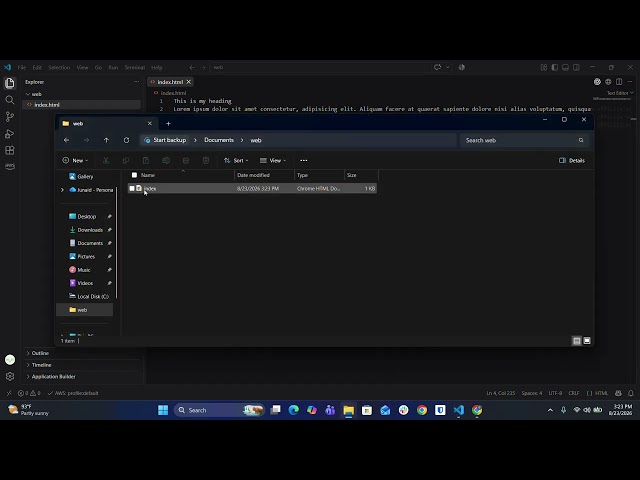Go back in File Explorer navigation

point(67,140)
